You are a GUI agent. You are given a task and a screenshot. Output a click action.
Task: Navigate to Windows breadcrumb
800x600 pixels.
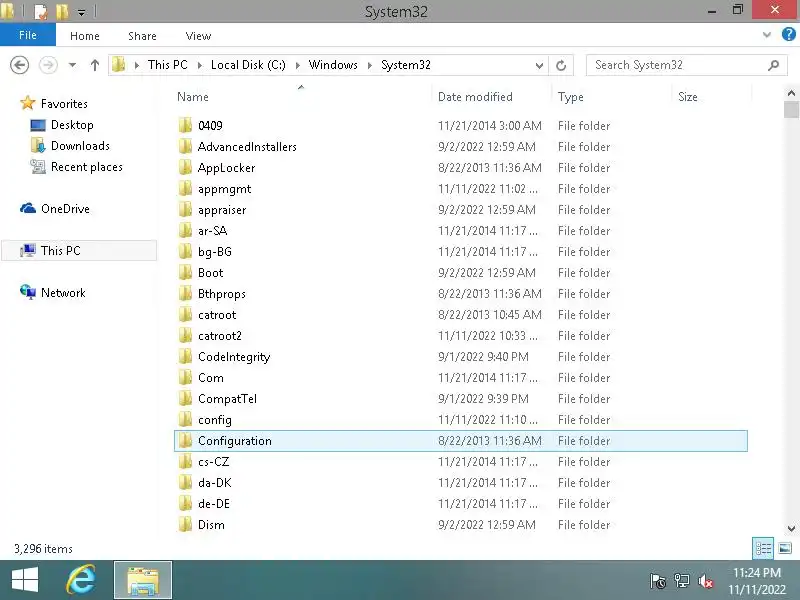(x=333, y=65)
